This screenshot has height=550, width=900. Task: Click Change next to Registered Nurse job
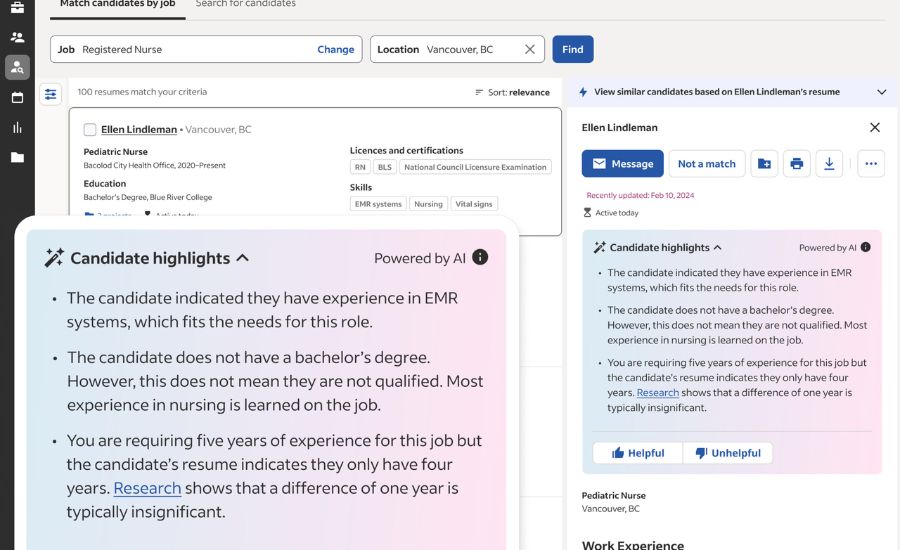coord(336,49)
